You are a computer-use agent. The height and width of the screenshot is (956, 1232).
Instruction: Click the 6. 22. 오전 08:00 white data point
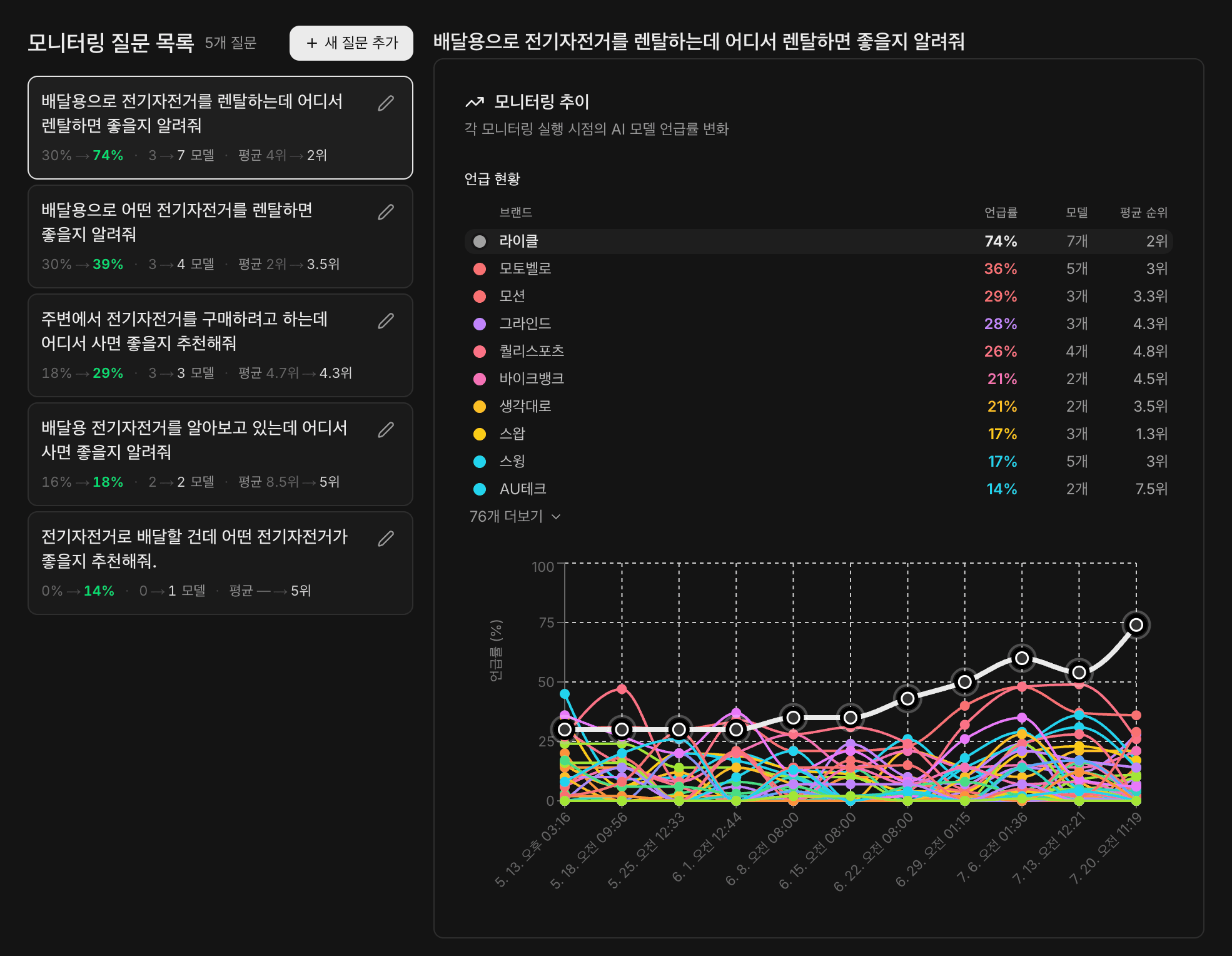click(907, 698)
